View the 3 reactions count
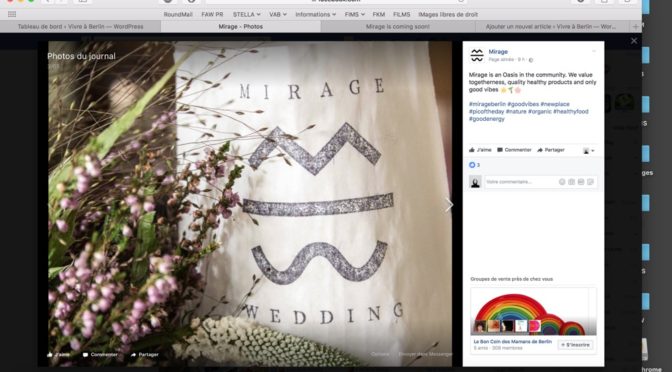The width and height of the screenshot is (672, 372). [474, 165]
